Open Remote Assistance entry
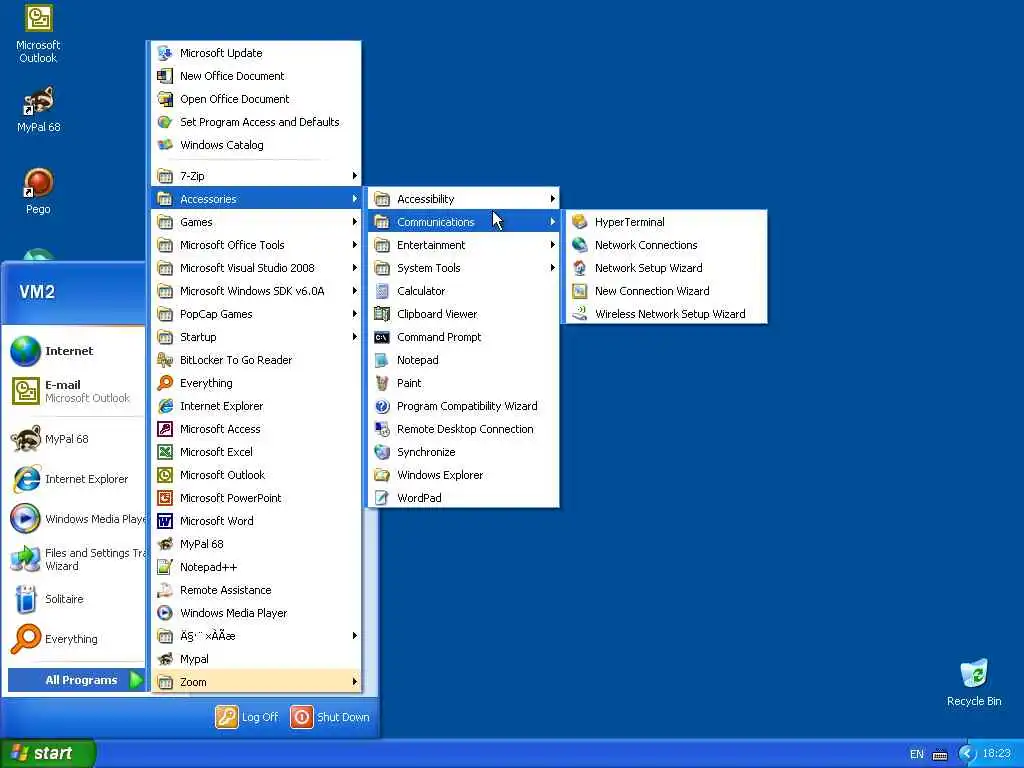Screen dimensions: 1024x768 click(x=257, y=590)
